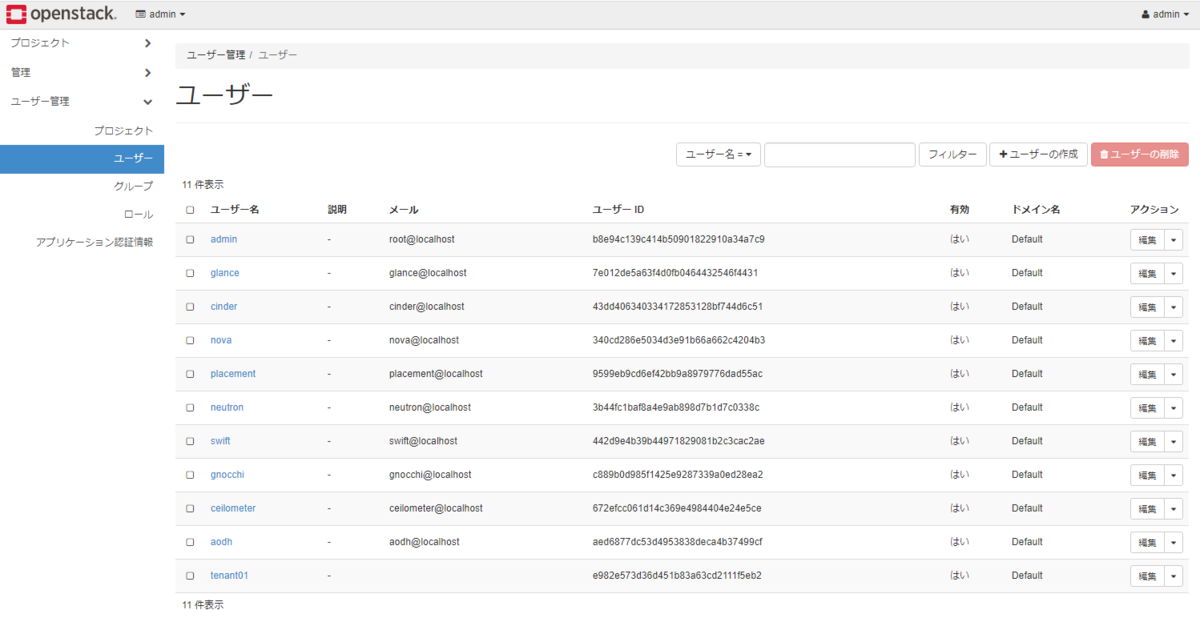Open the admin user link in table
The image size is (1200, 618).
click(224, 239)
